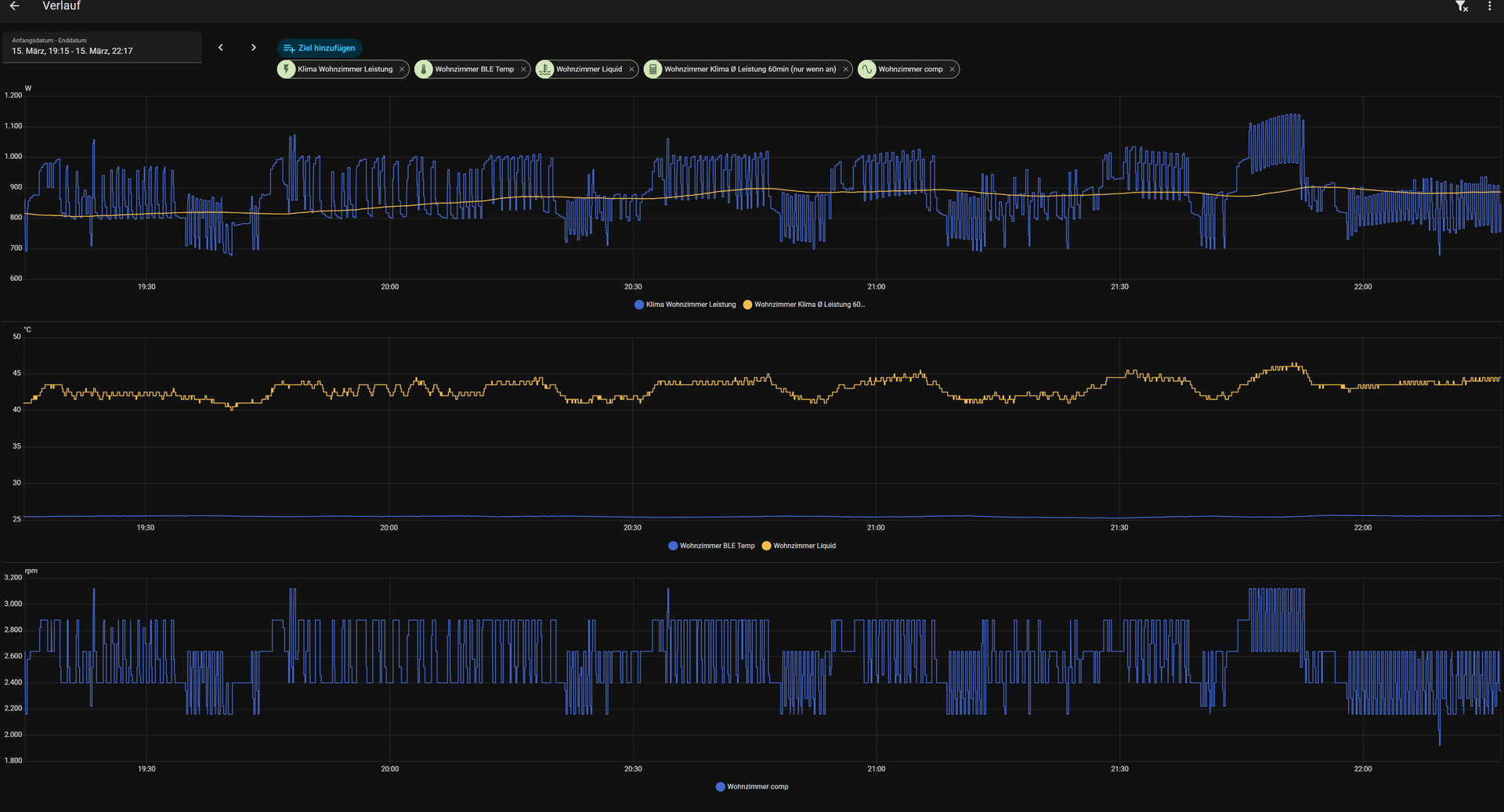Screen dimensions: 1504x812
Task: Click the back arrow next to Verlauf
Action: [x=15, y=6]
